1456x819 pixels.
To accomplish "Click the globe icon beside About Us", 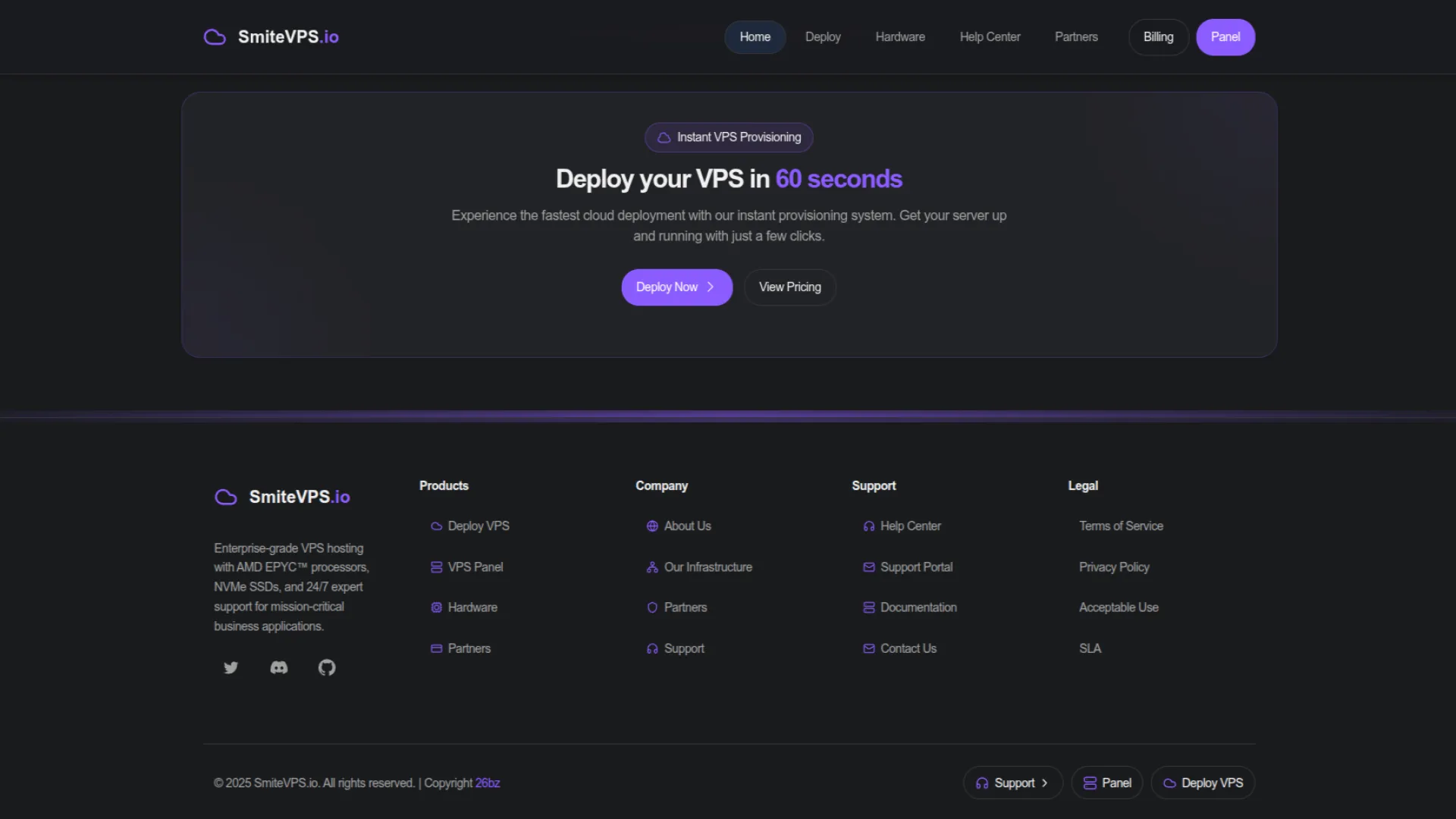I will click(x=652, y=526).
